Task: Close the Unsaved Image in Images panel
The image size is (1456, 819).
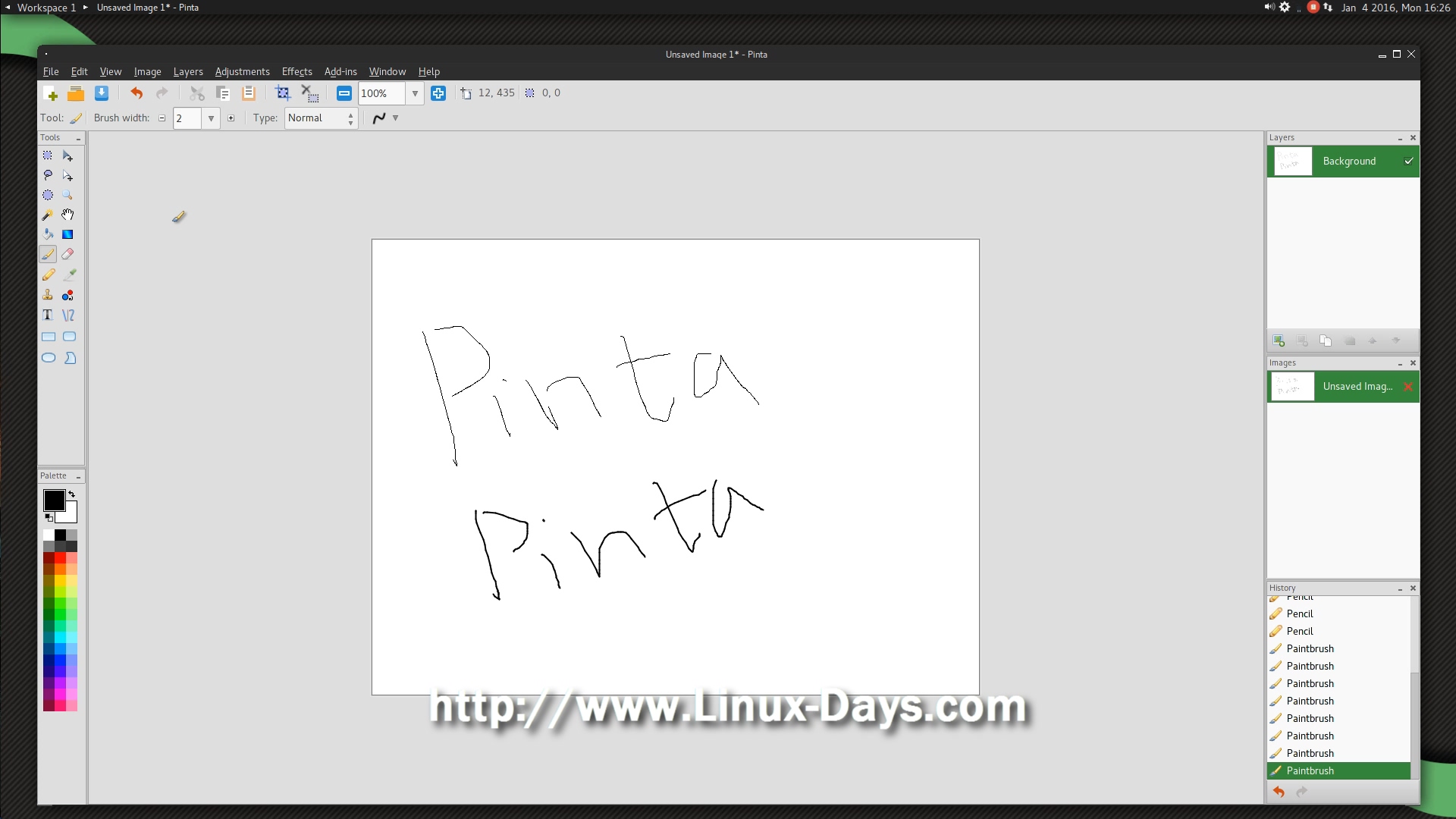Action: (x=1408, y=386)
